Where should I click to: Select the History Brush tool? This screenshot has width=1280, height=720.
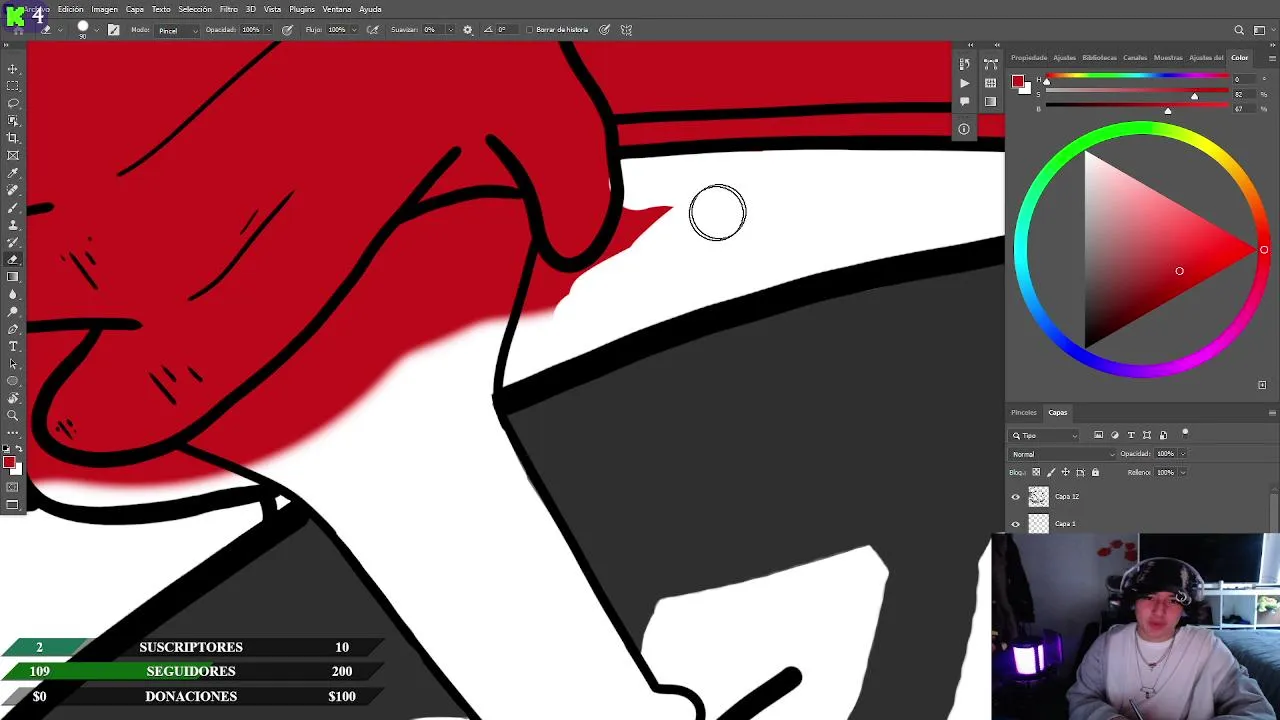(x=13, y=242)
